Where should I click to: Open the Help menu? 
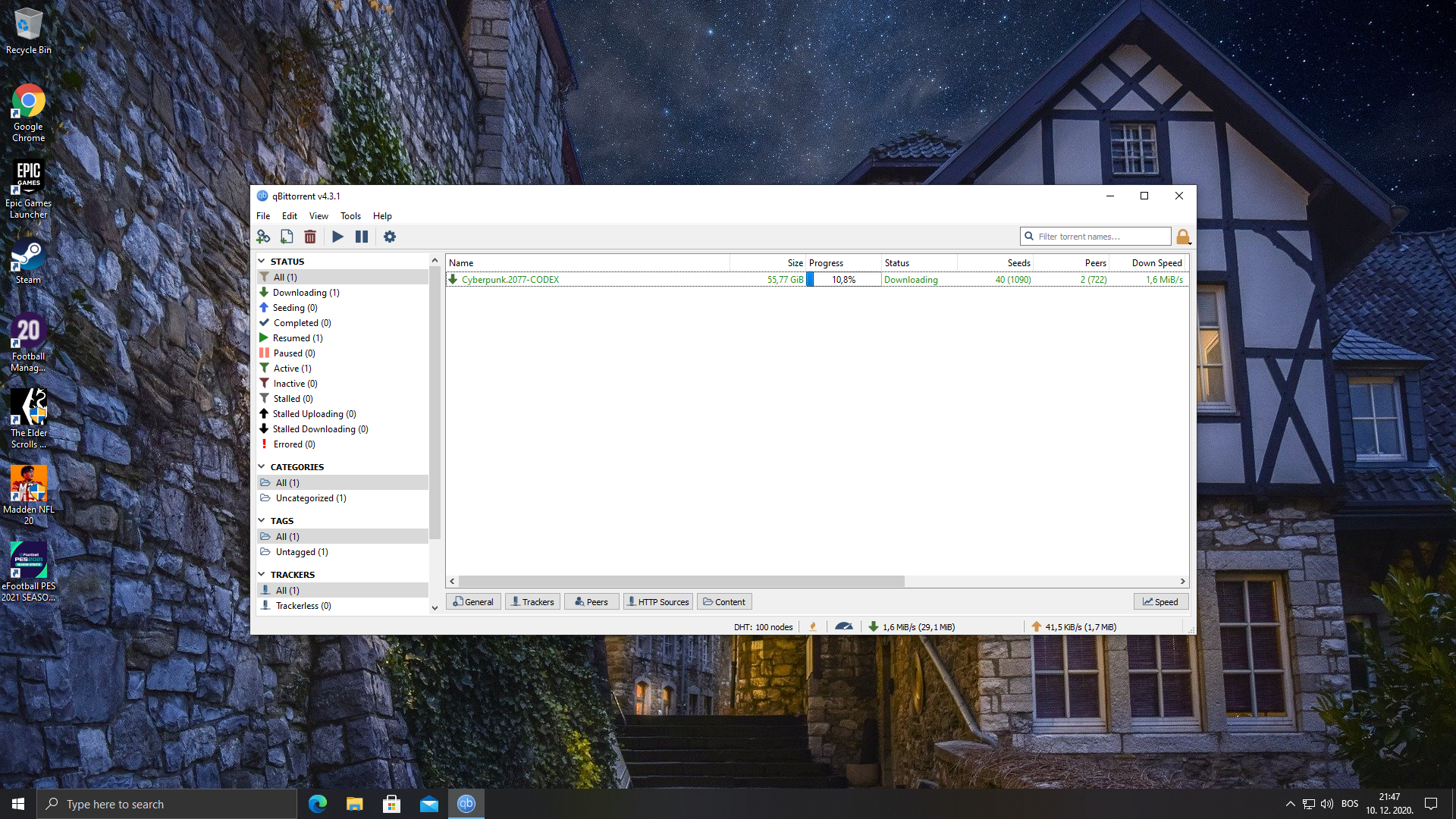pos(382,216)
